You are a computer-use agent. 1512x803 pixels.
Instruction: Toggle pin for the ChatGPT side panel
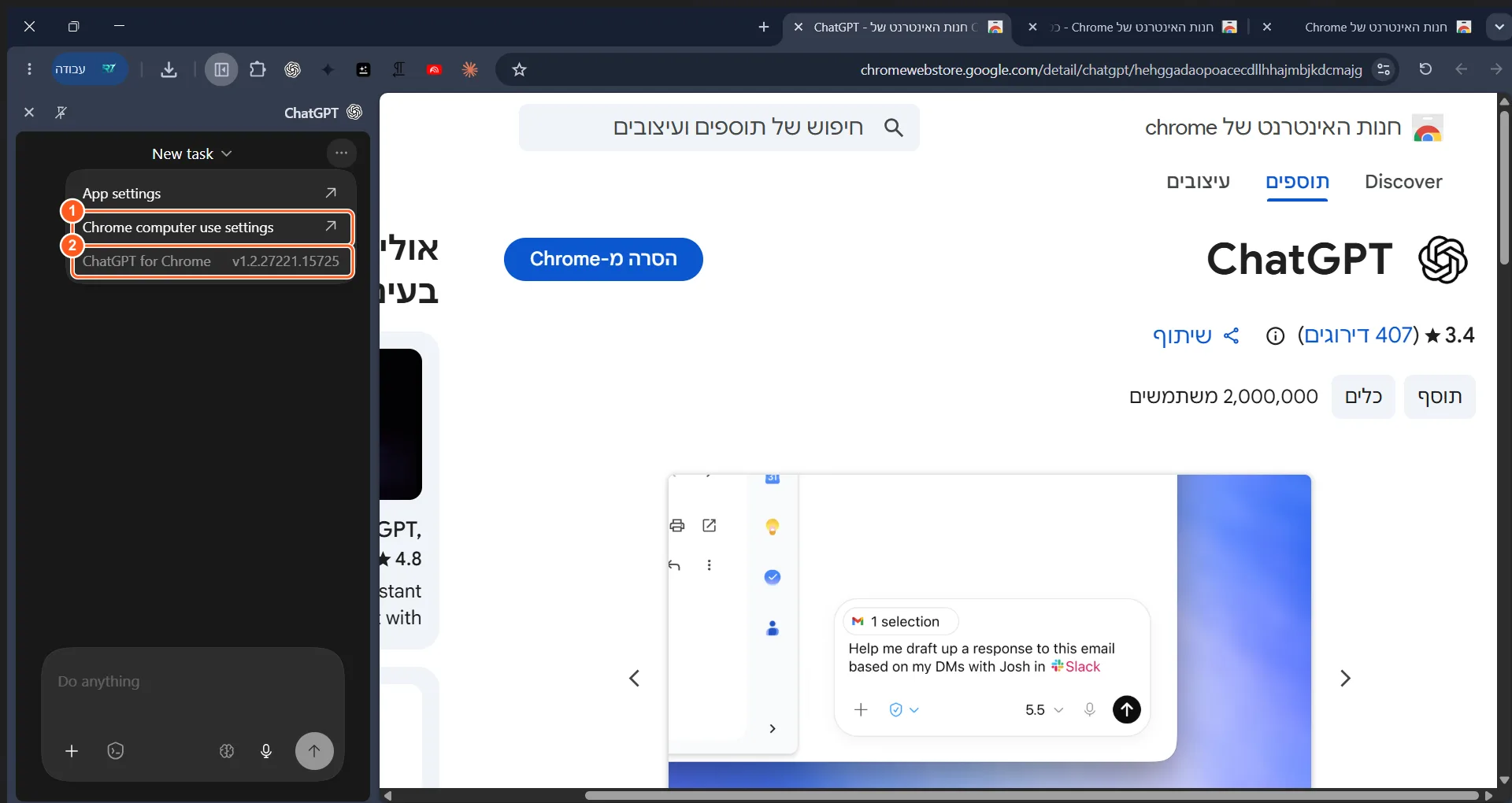(x=61, y=113)
